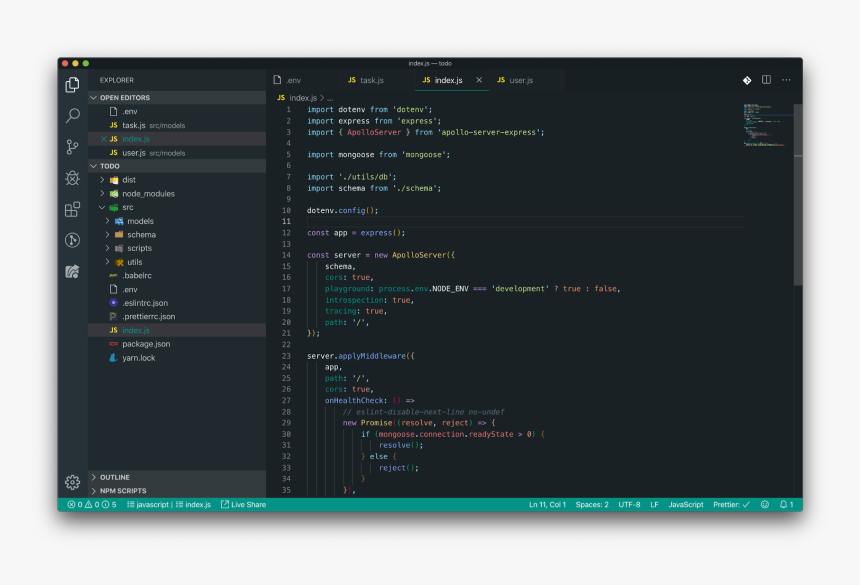
Task: Close the index.js editor tab
Action: click(x=479, y=80)
